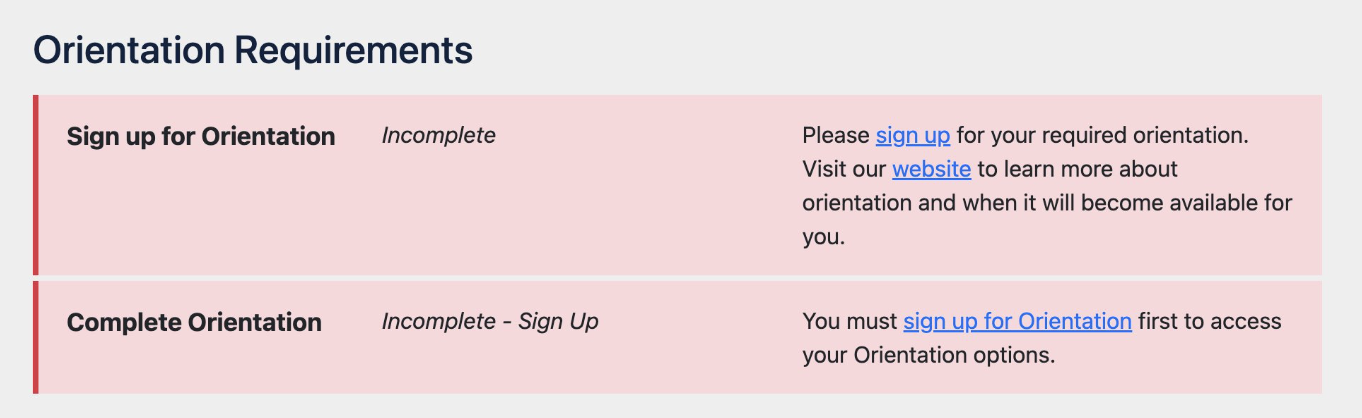Click the "Incomplete - Sign Up" status

(x=490, y=322)
